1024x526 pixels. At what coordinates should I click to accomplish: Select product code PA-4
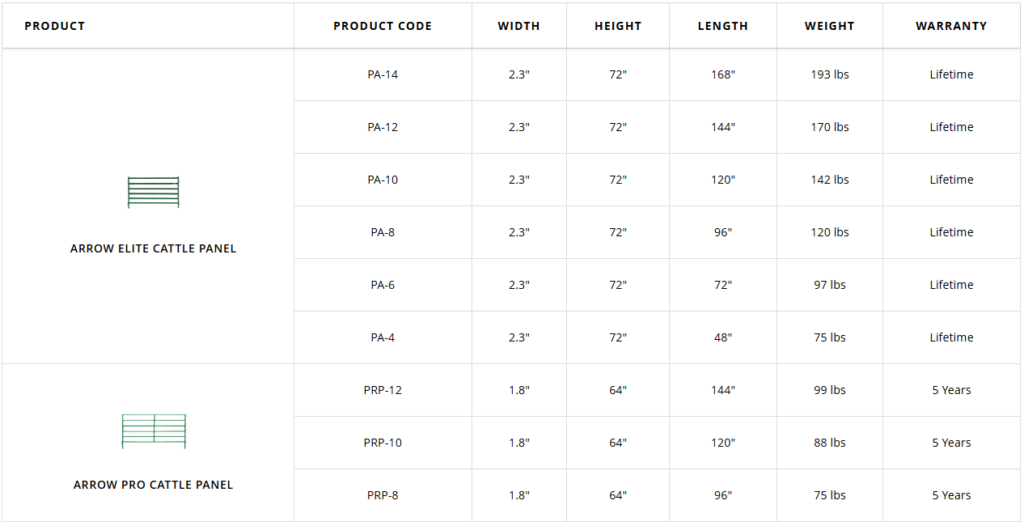pos(382,338)
